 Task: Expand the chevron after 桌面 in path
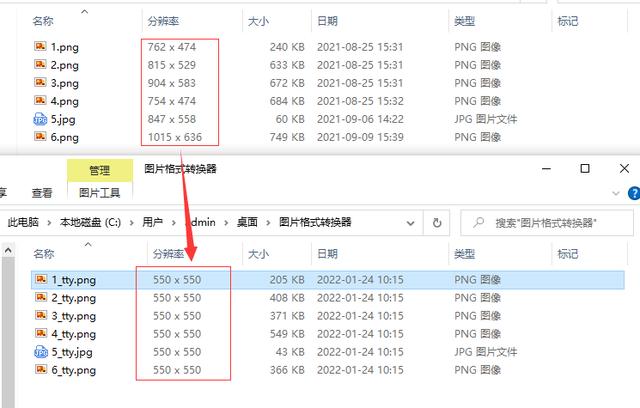point(269,223)
